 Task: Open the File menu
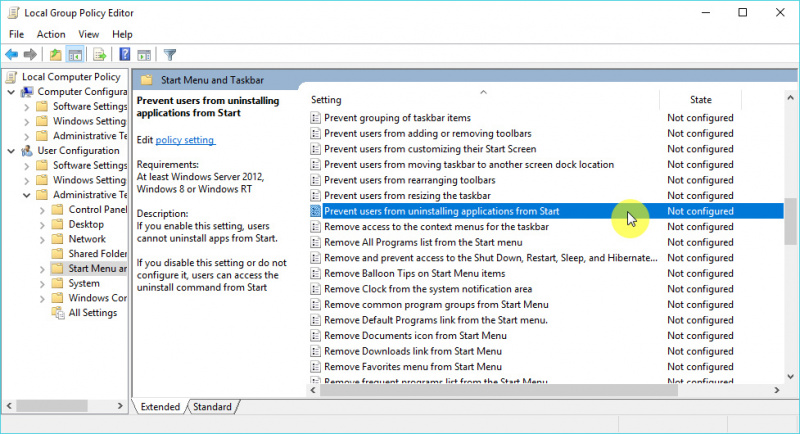(x=16, y=34)
